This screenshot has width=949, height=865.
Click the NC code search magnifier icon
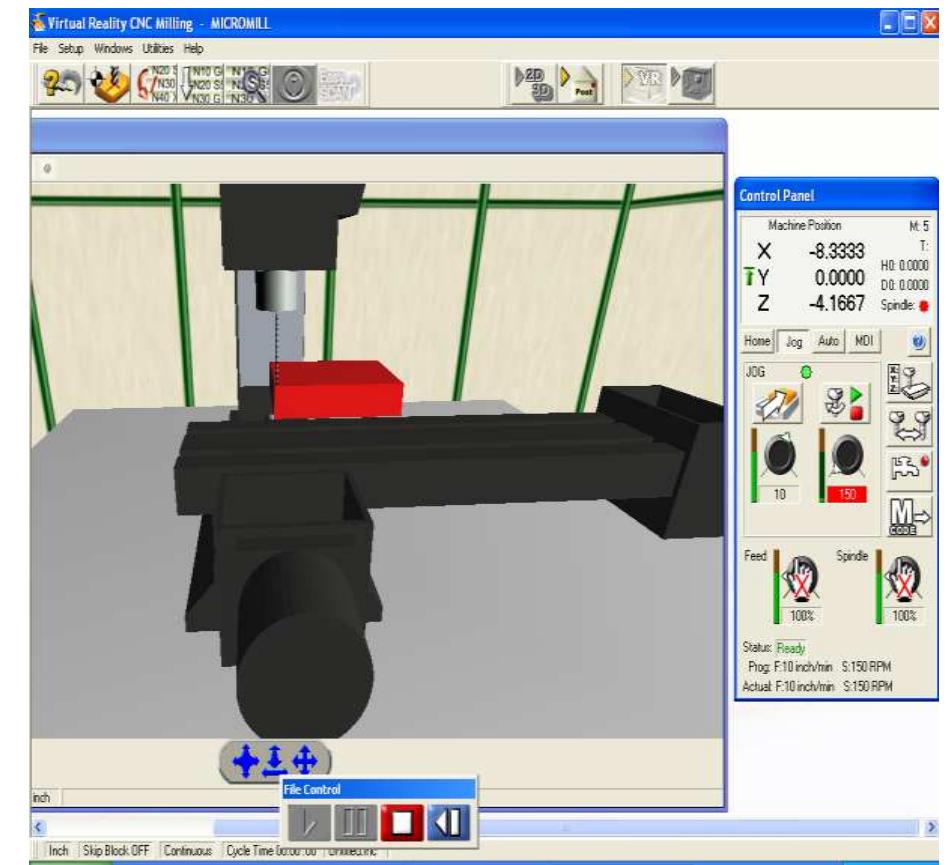(x=248, y=84)
